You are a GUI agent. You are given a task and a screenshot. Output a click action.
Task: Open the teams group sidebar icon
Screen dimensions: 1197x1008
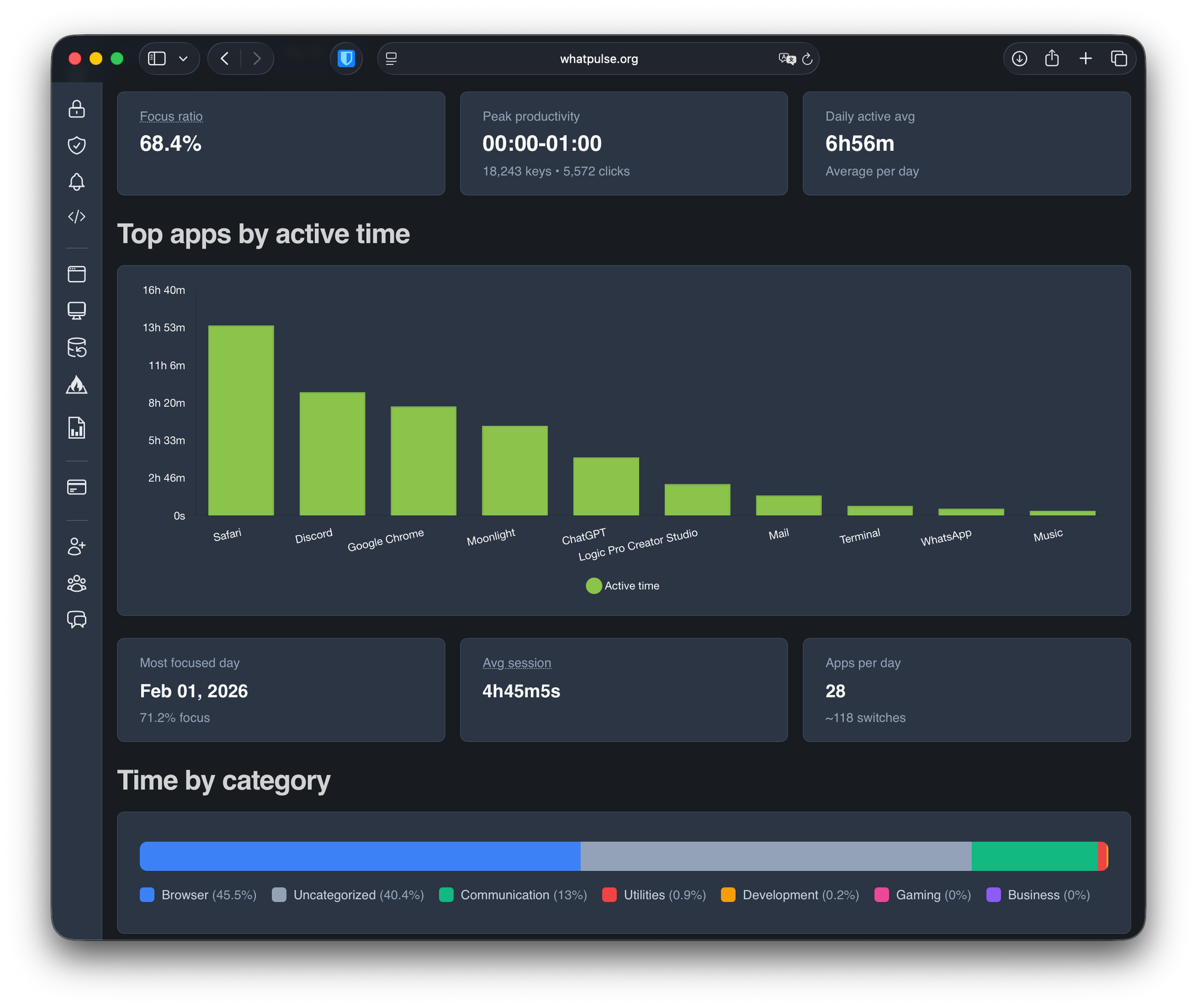[77, 584]
